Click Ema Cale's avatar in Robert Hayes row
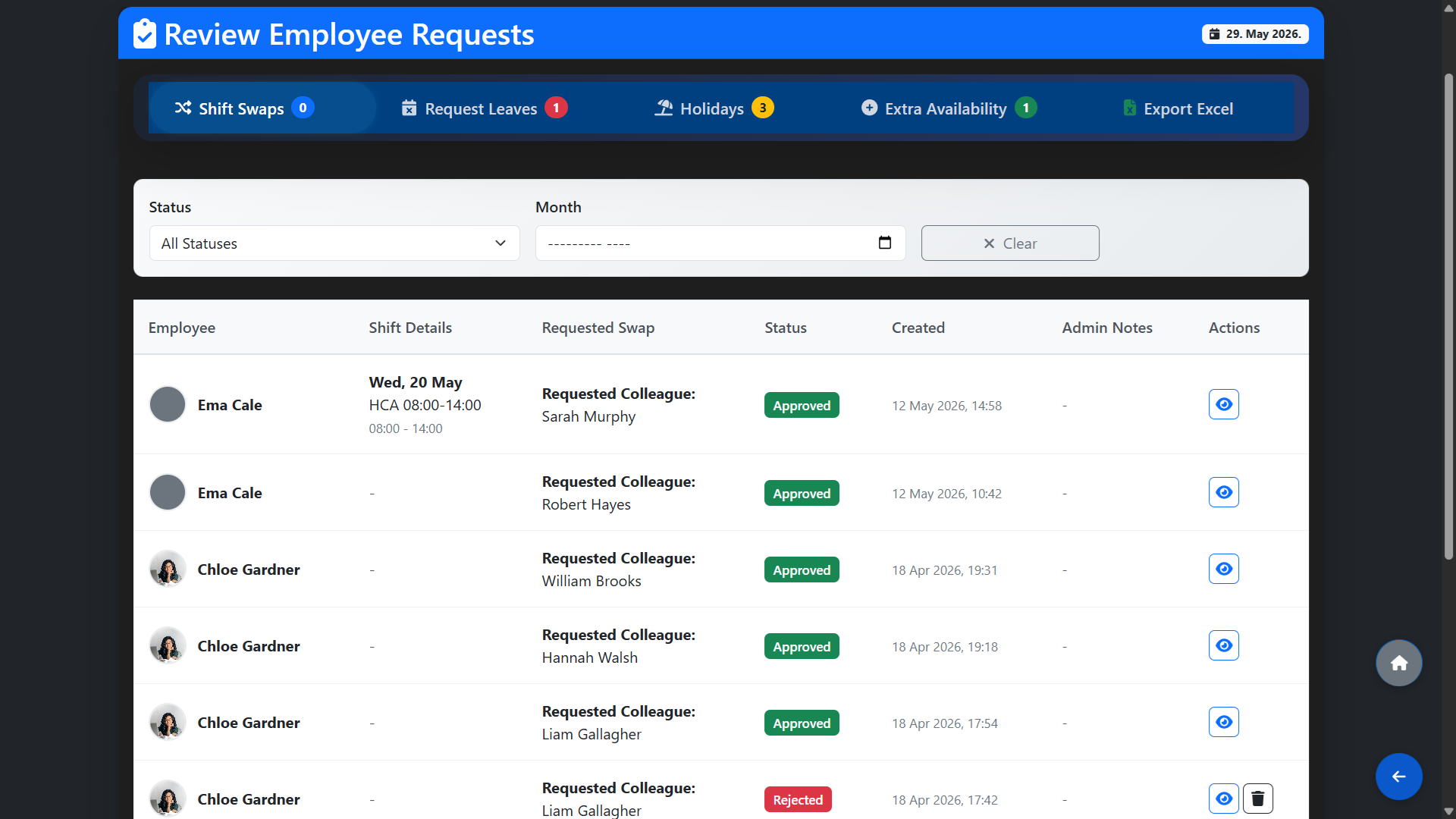Screen dimensions: 1456x819 [x=168, y=492]
